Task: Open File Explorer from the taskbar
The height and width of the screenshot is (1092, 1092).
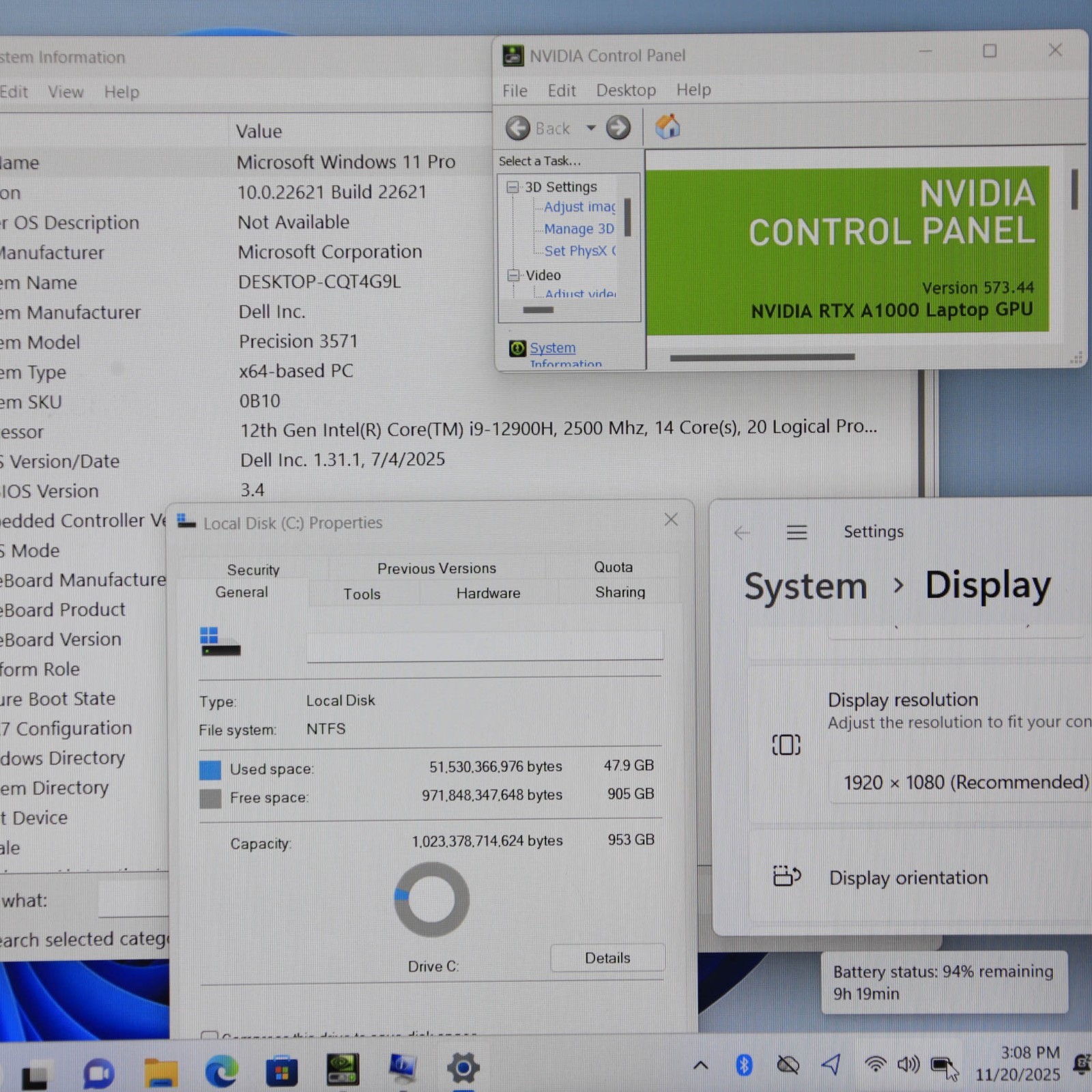Action: tap(161, 1072)
